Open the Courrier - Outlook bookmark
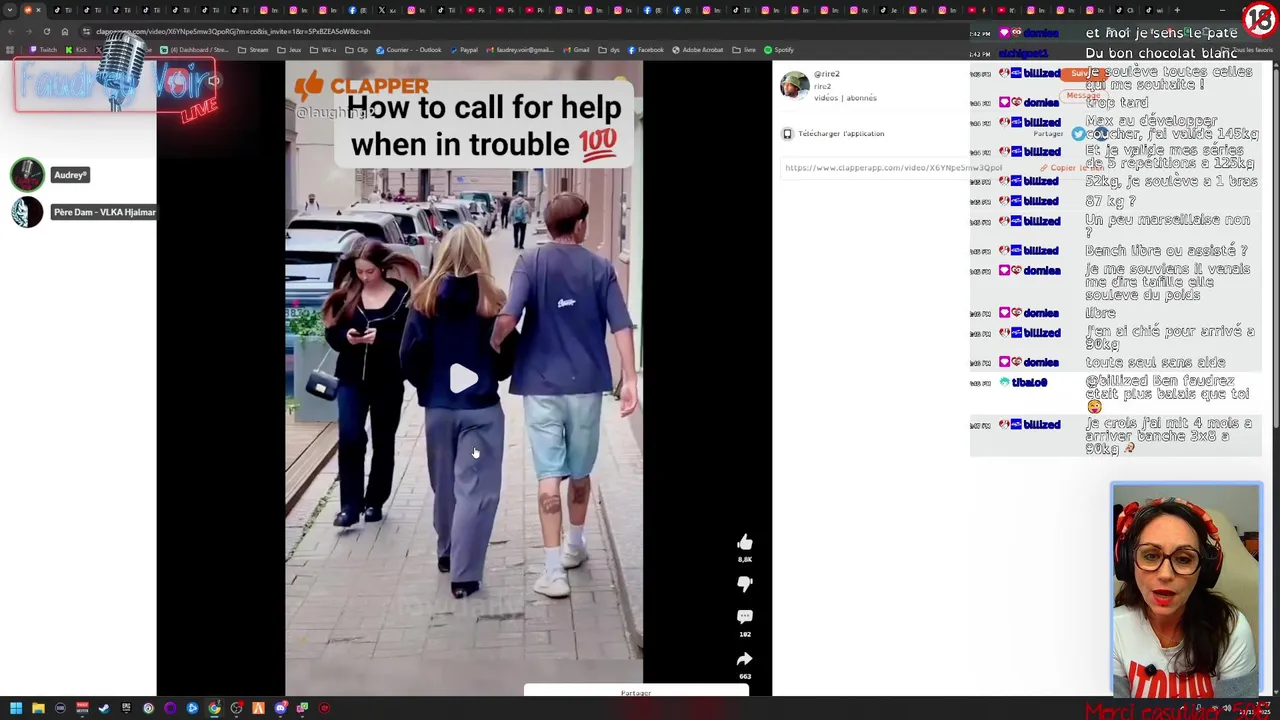The width and height of the screenshot is (1280, 720). tap(409, 50)
